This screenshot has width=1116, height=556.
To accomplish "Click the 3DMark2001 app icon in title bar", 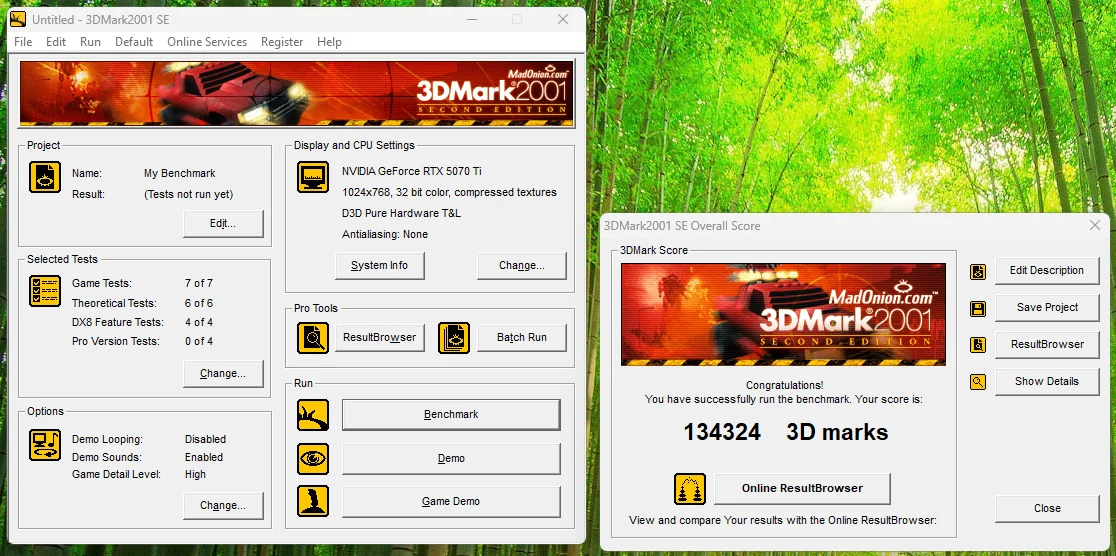I will pyautogui.click(x=19, y=19).
